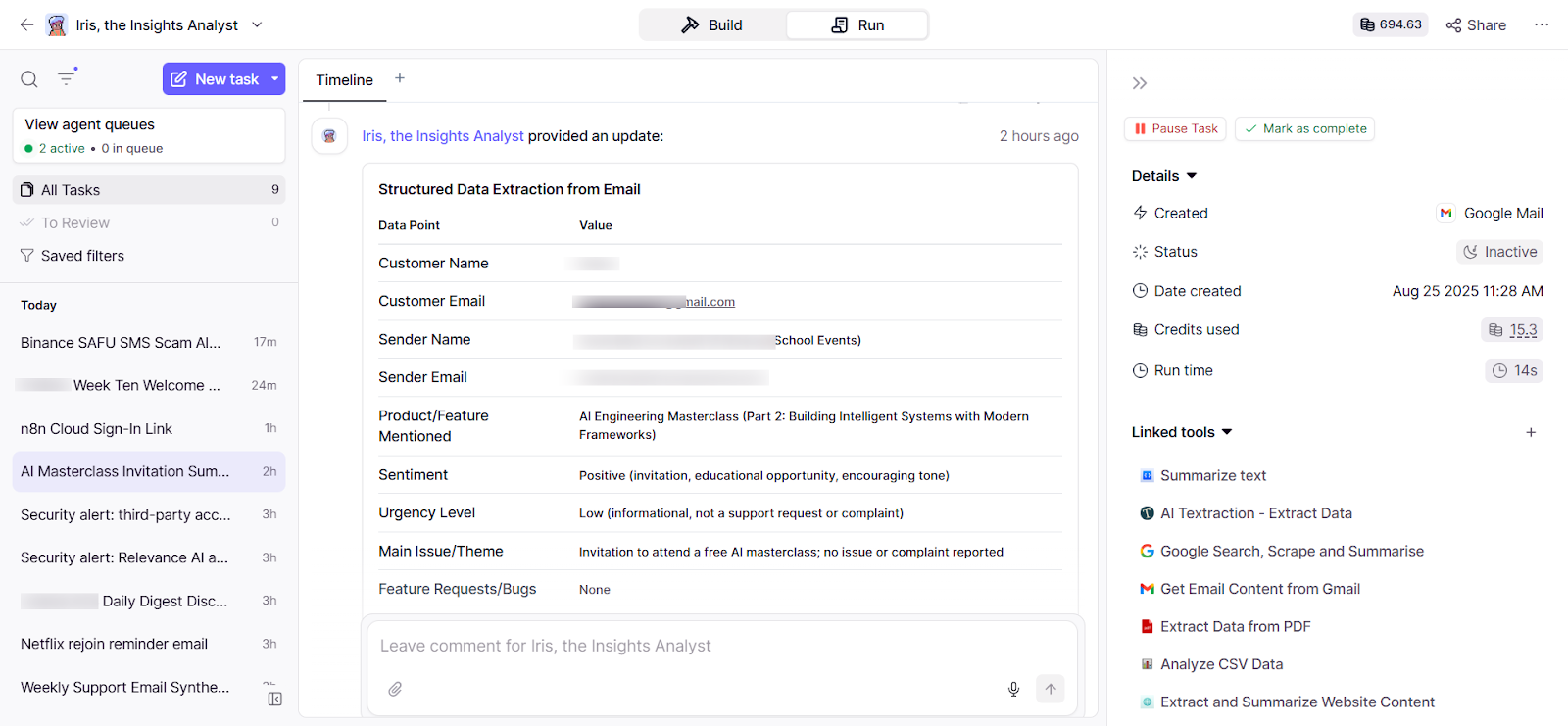This screenshot has width=1568, height=726.
Task: Open Extract Data from PDF tool
Action: point(1225,626)
